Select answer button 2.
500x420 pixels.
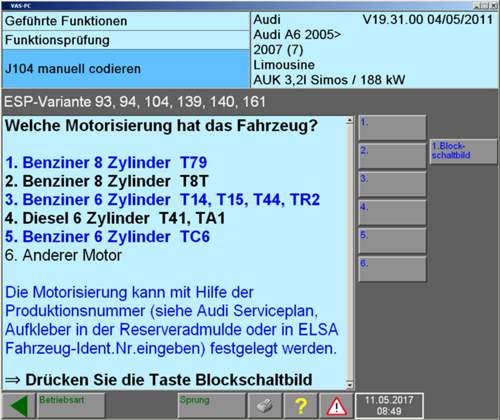click(x=392, y=156)
